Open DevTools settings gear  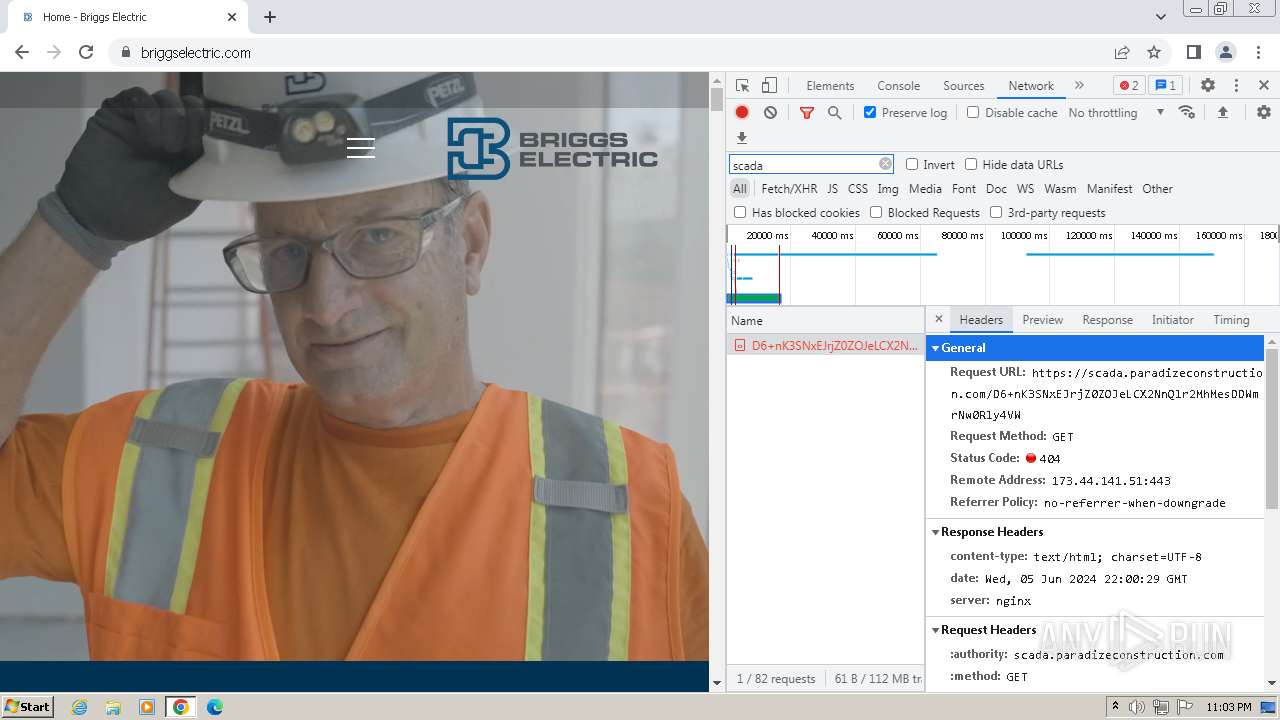[x=1207, y=86]
